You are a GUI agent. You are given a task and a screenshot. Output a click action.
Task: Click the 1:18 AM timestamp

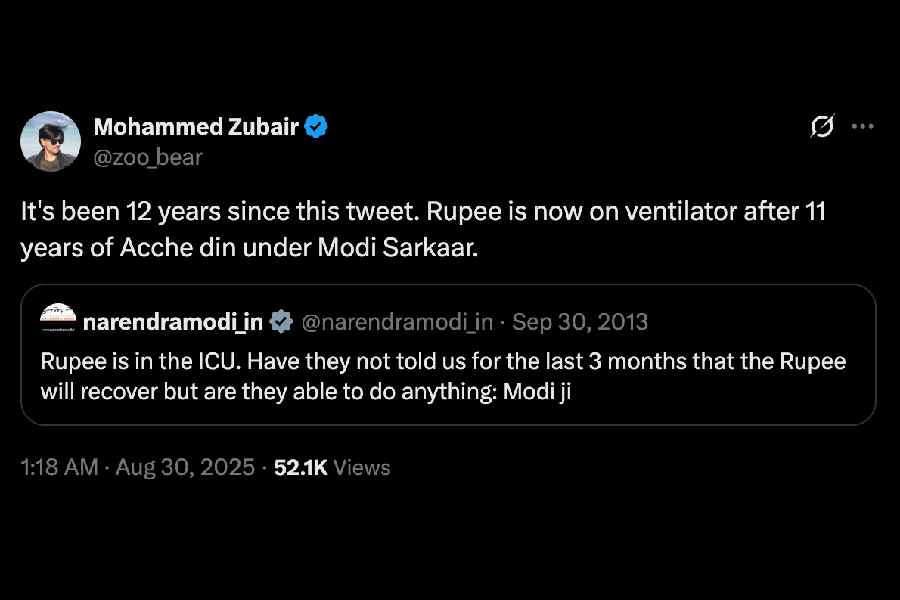(59, 467)
